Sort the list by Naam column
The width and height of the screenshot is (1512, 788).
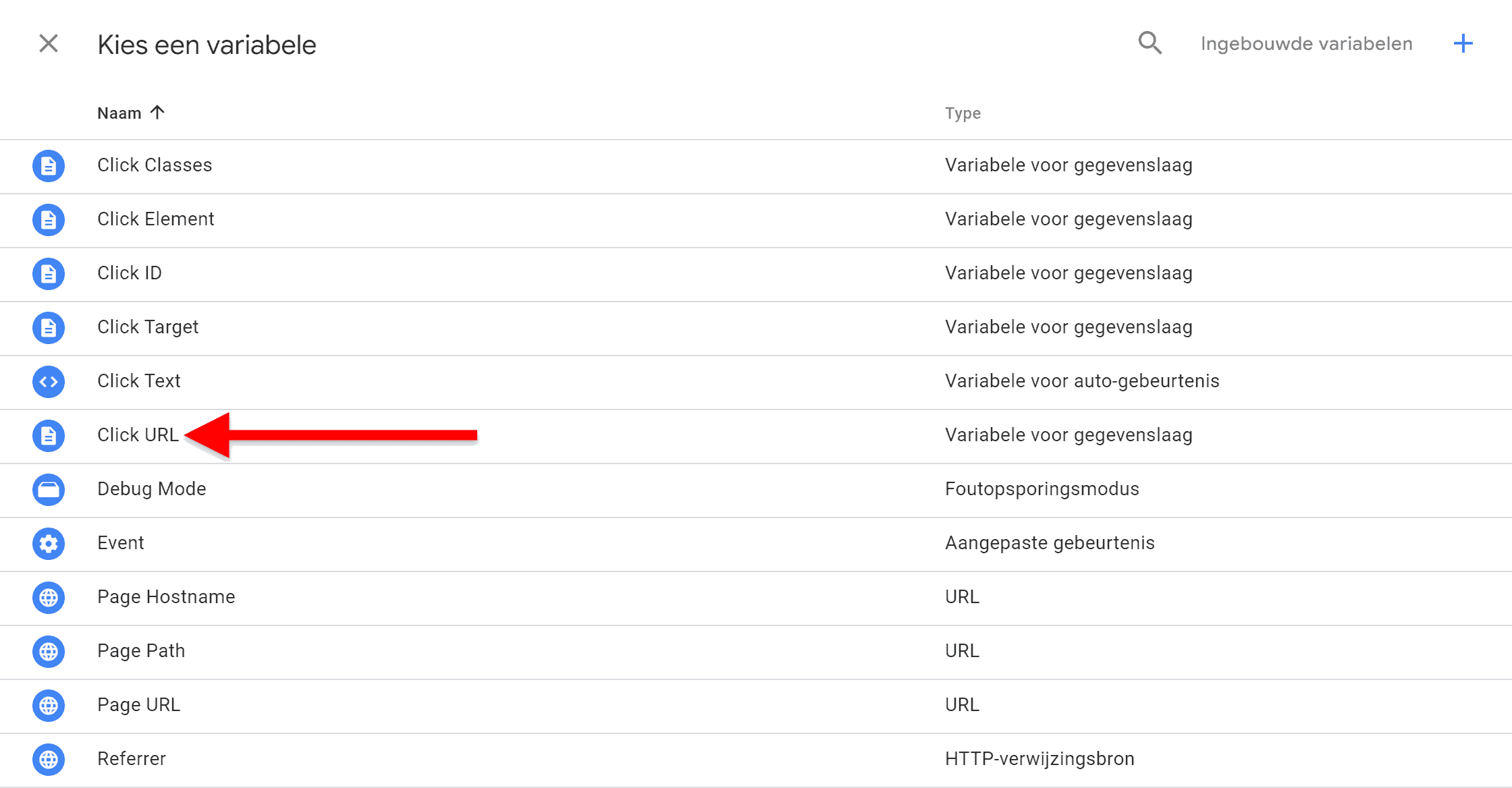[119, 113]
